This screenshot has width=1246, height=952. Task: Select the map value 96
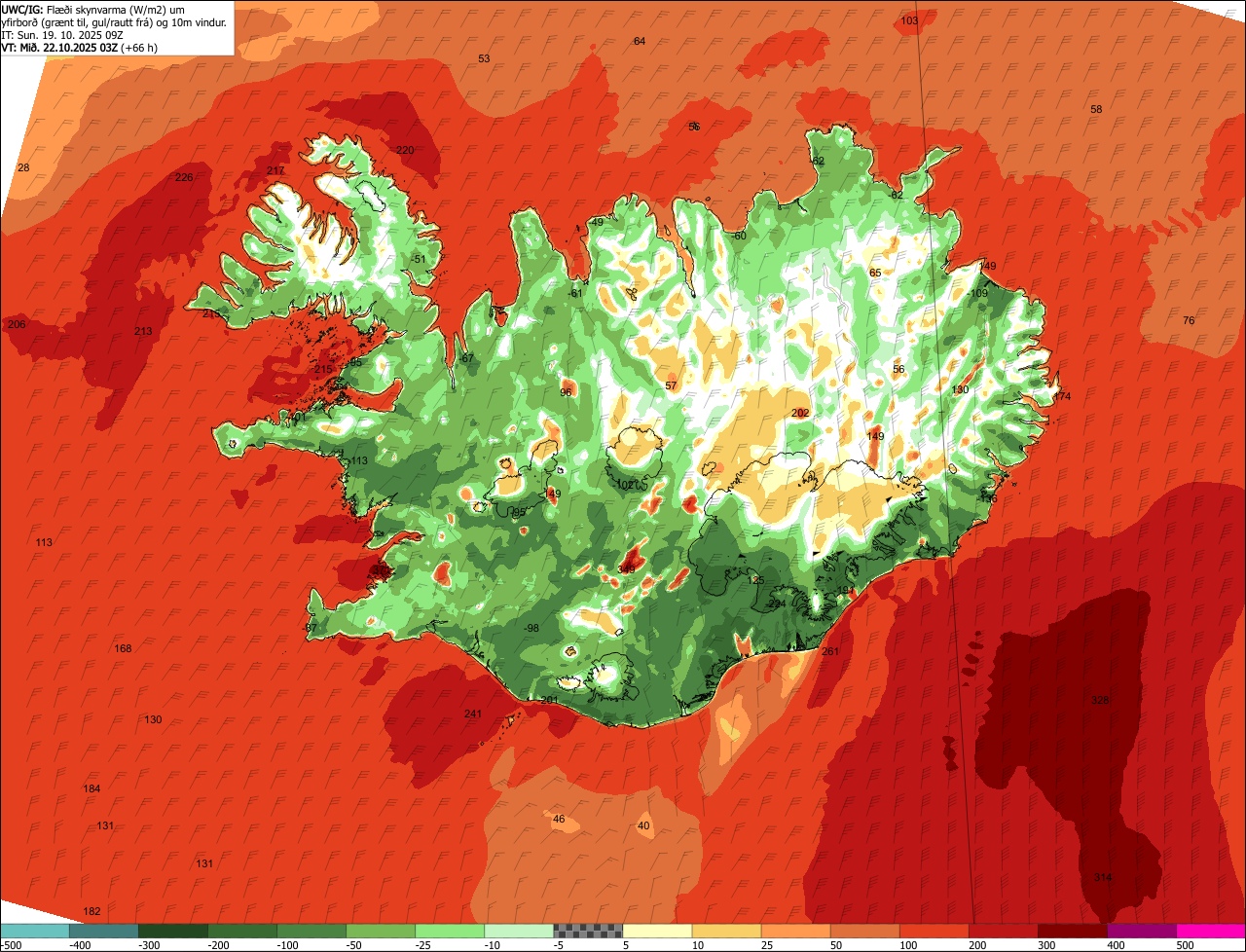[x=566, y=392]
